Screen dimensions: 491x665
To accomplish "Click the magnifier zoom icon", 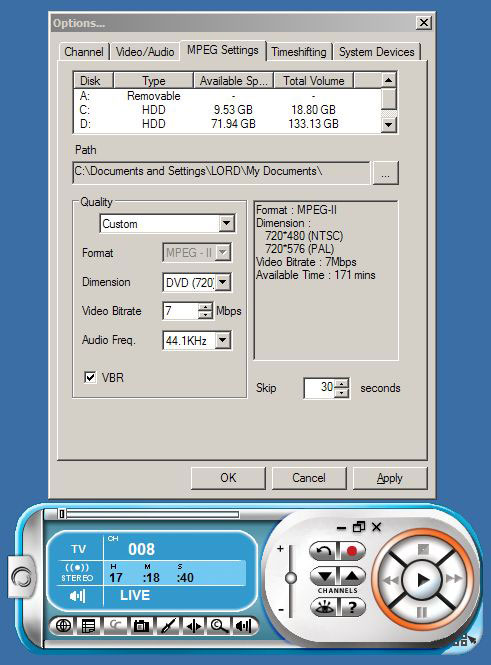I will [219, 626].
